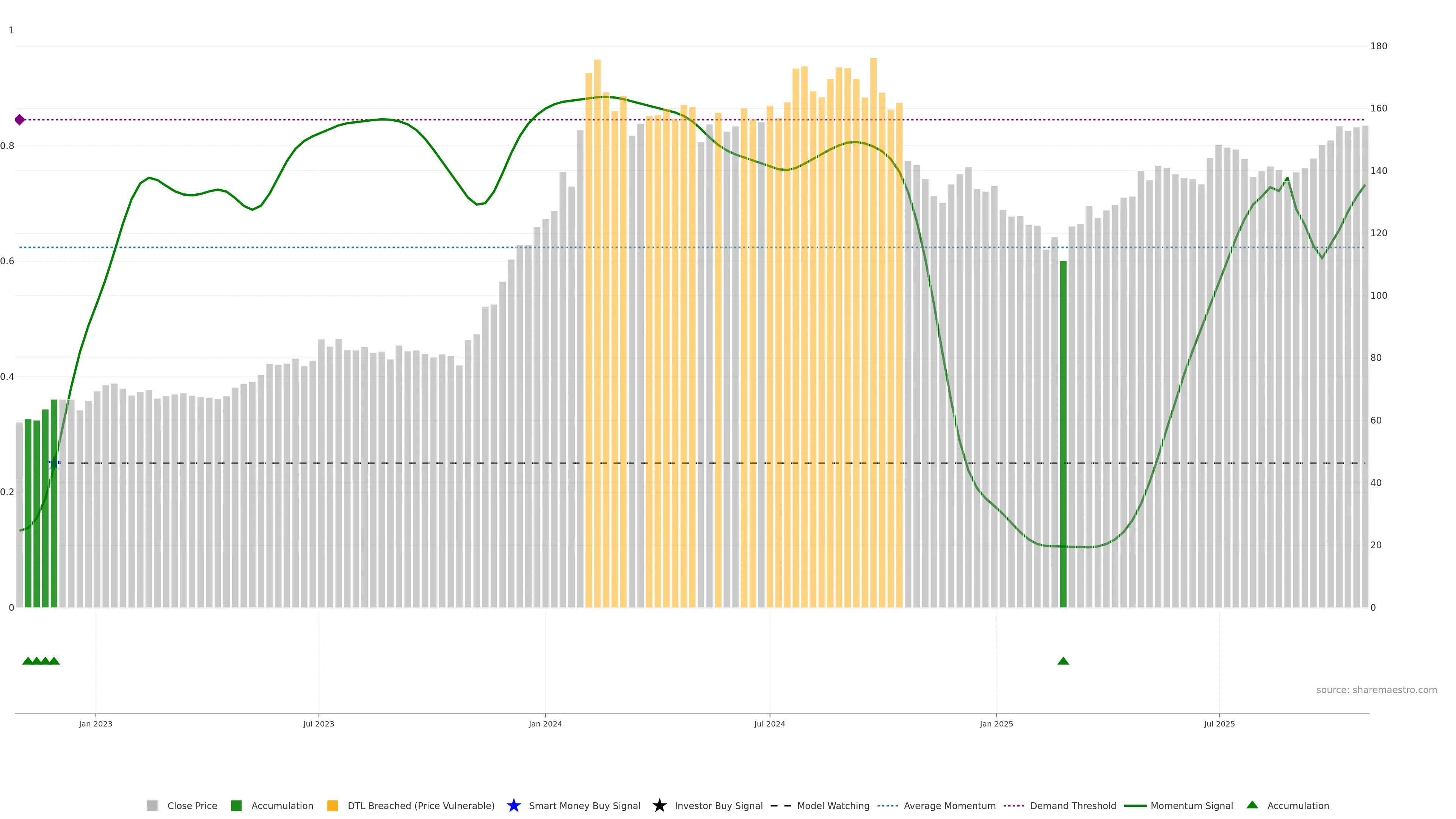
Task: Click the accumulation triangle marker near 2025
Action: [1062, 661]
